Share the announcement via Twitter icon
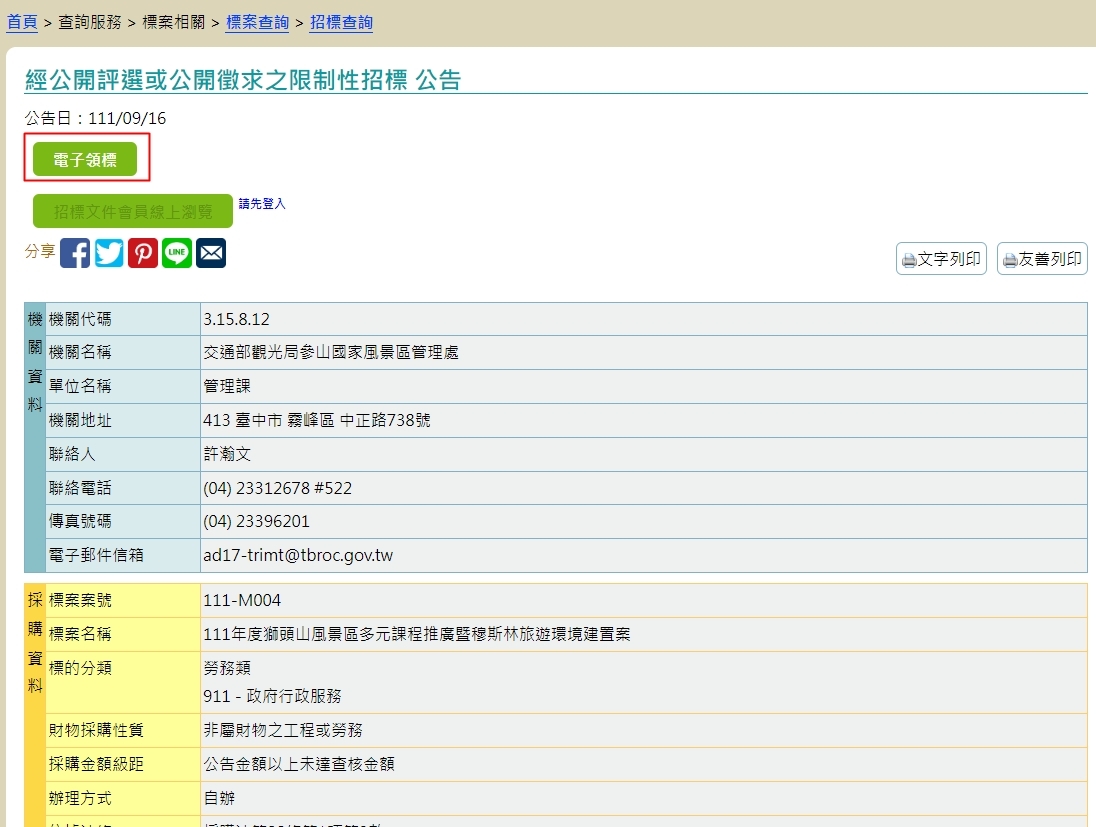 point(109,253)
